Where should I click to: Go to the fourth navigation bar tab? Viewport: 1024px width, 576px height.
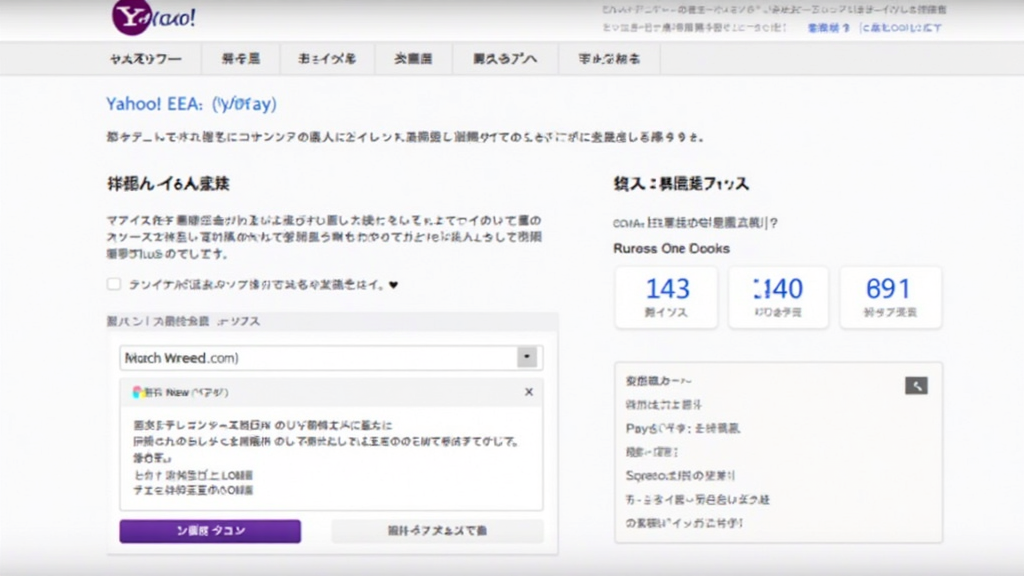tap(413, 59)
